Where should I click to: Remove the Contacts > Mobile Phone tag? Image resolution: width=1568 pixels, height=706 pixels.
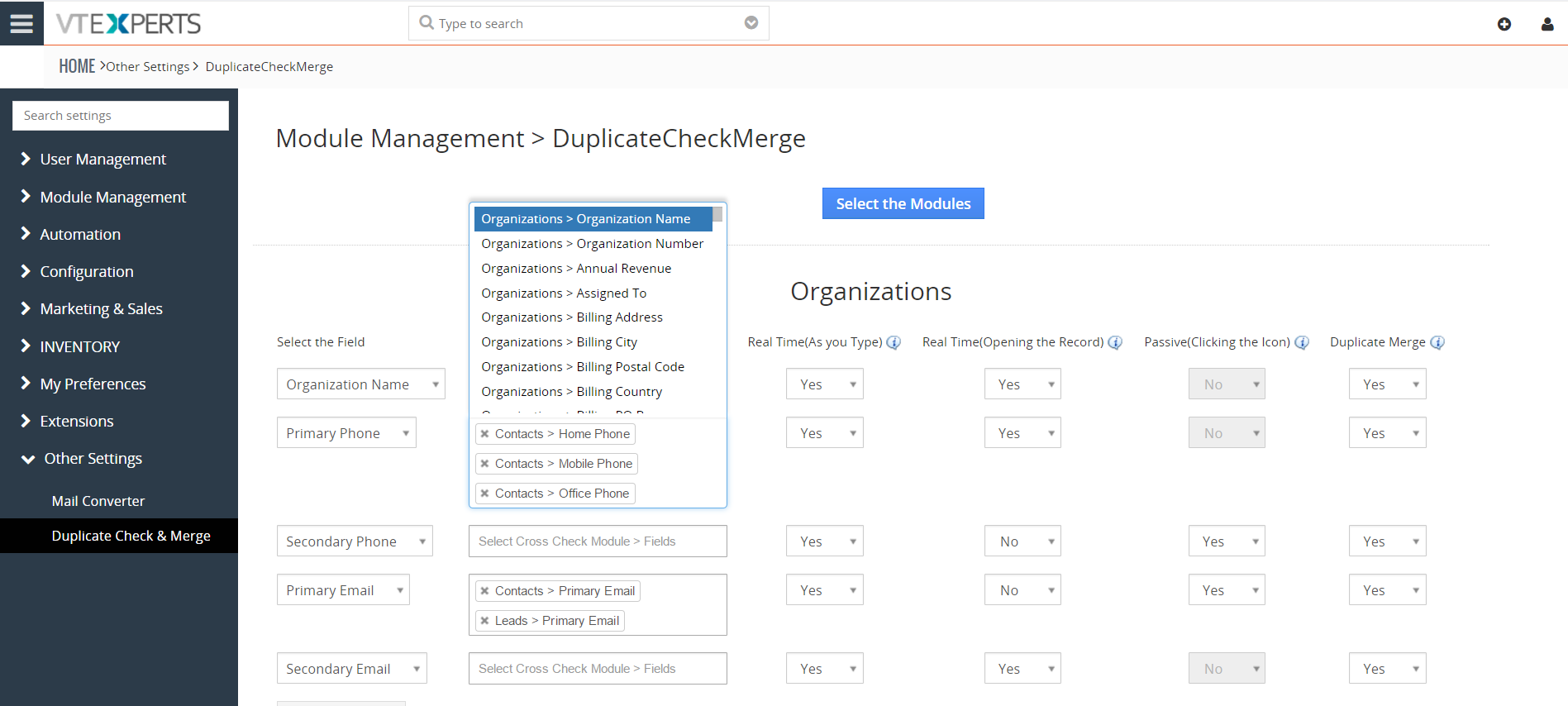tap(485, 464)
